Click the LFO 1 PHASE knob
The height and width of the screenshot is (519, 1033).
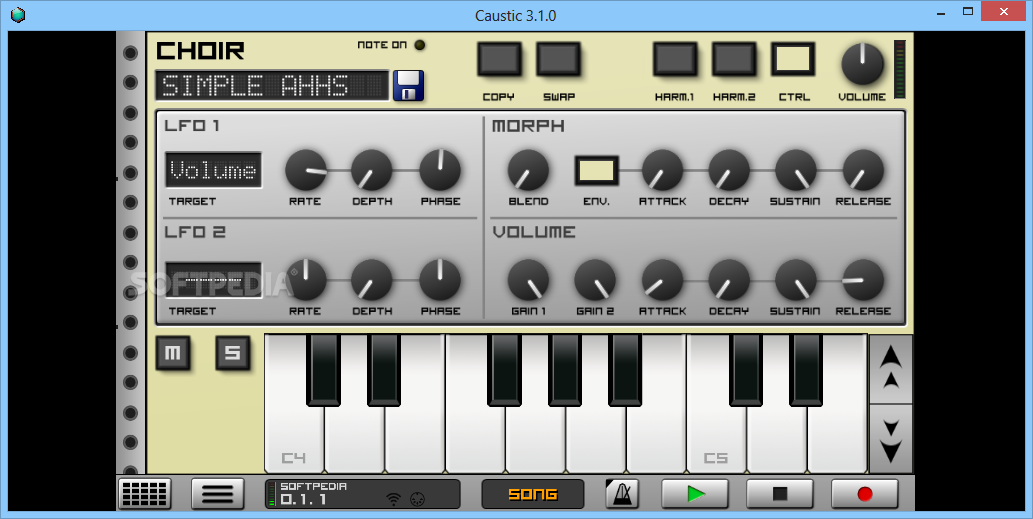[440, 170]
